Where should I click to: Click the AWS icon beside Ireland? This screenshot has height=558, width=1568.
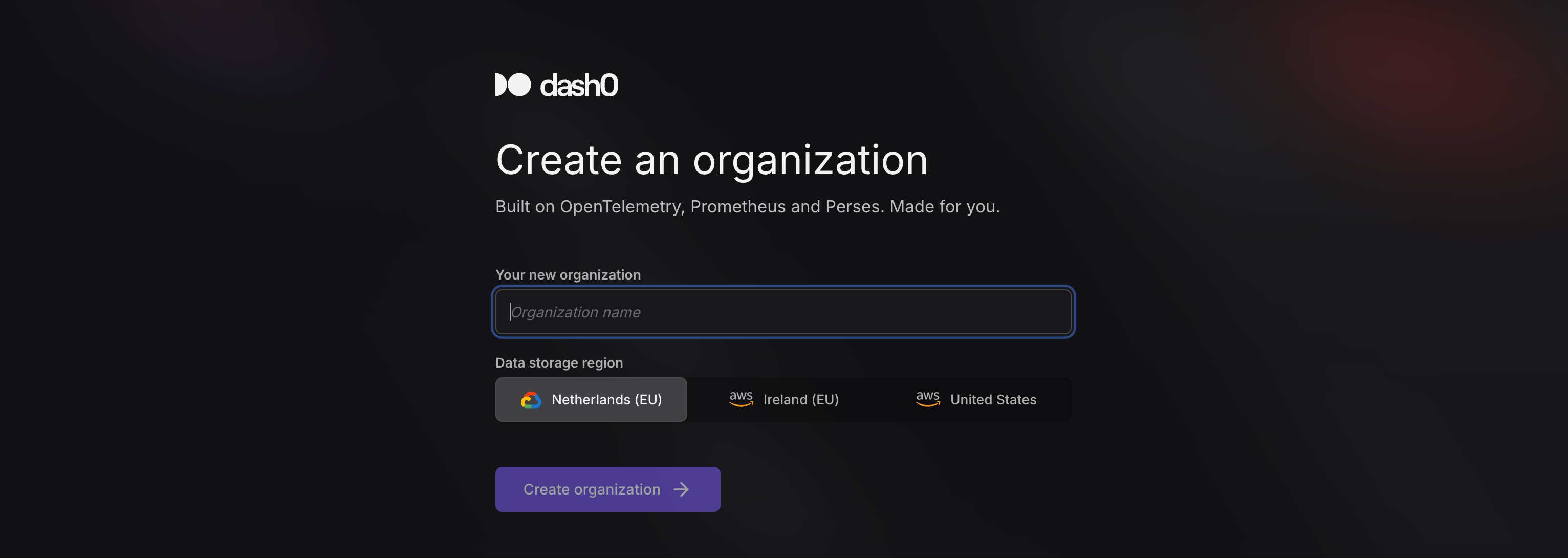pyautogui.click(x=741, y=399)
